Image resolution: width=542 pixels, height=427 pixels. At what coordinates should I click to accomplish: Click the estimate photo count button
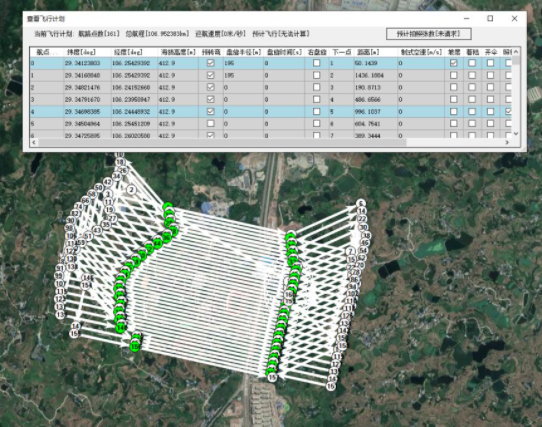(x=429, y=34)
